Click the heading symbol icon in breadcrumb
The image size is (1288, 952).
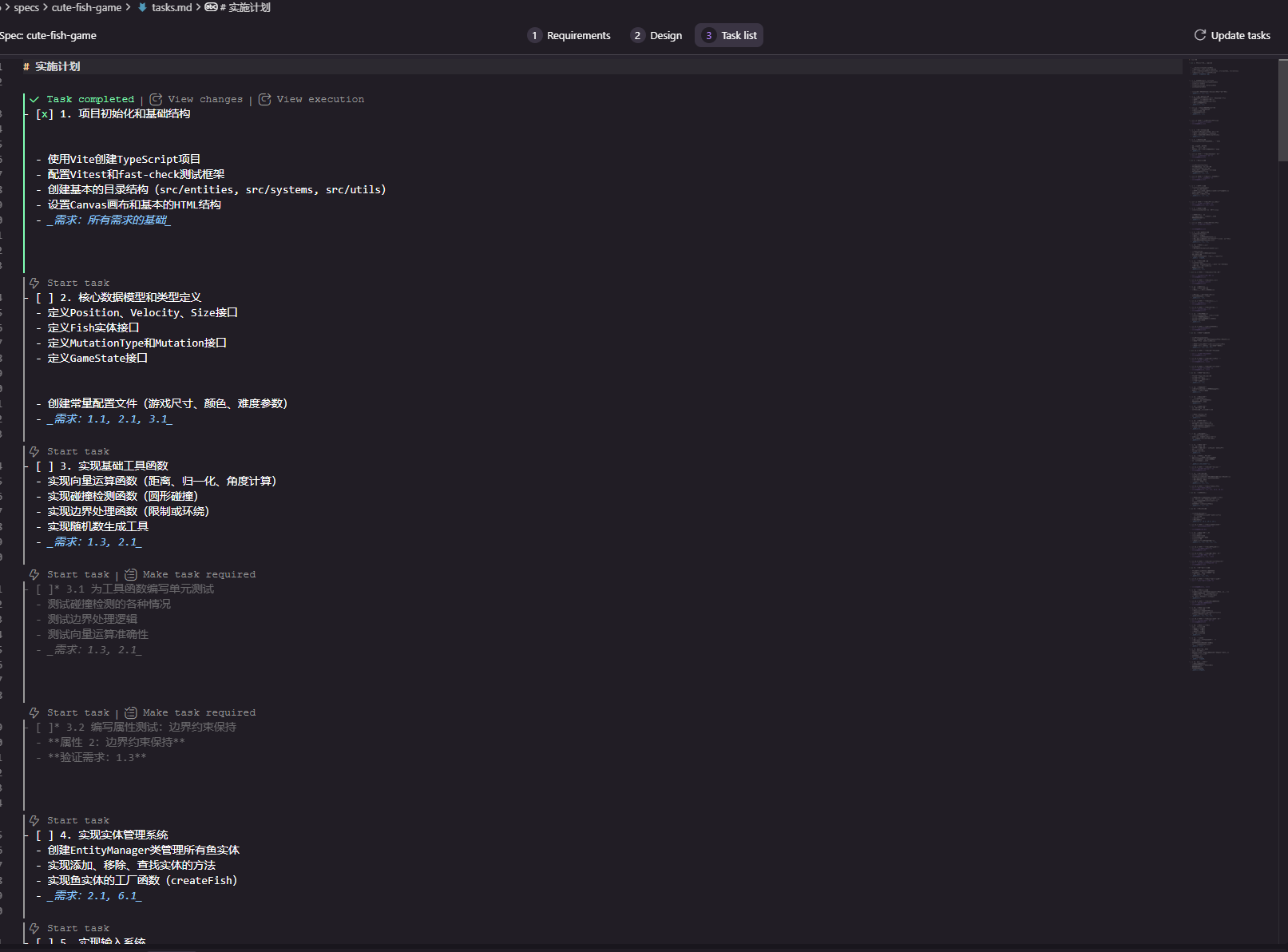coord(211,7)
